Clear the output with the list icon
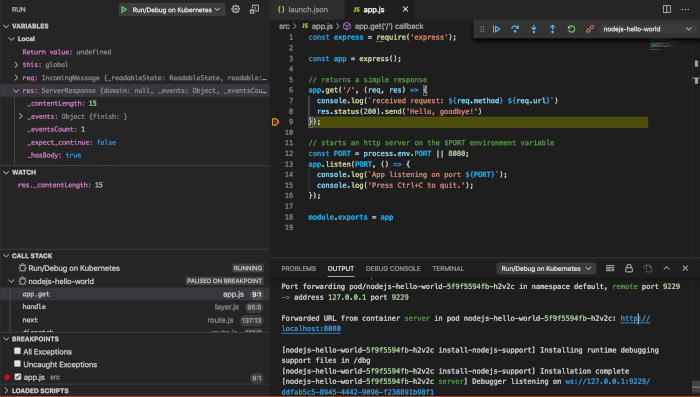This screenshot has width=700, height=397. point(610,268)
